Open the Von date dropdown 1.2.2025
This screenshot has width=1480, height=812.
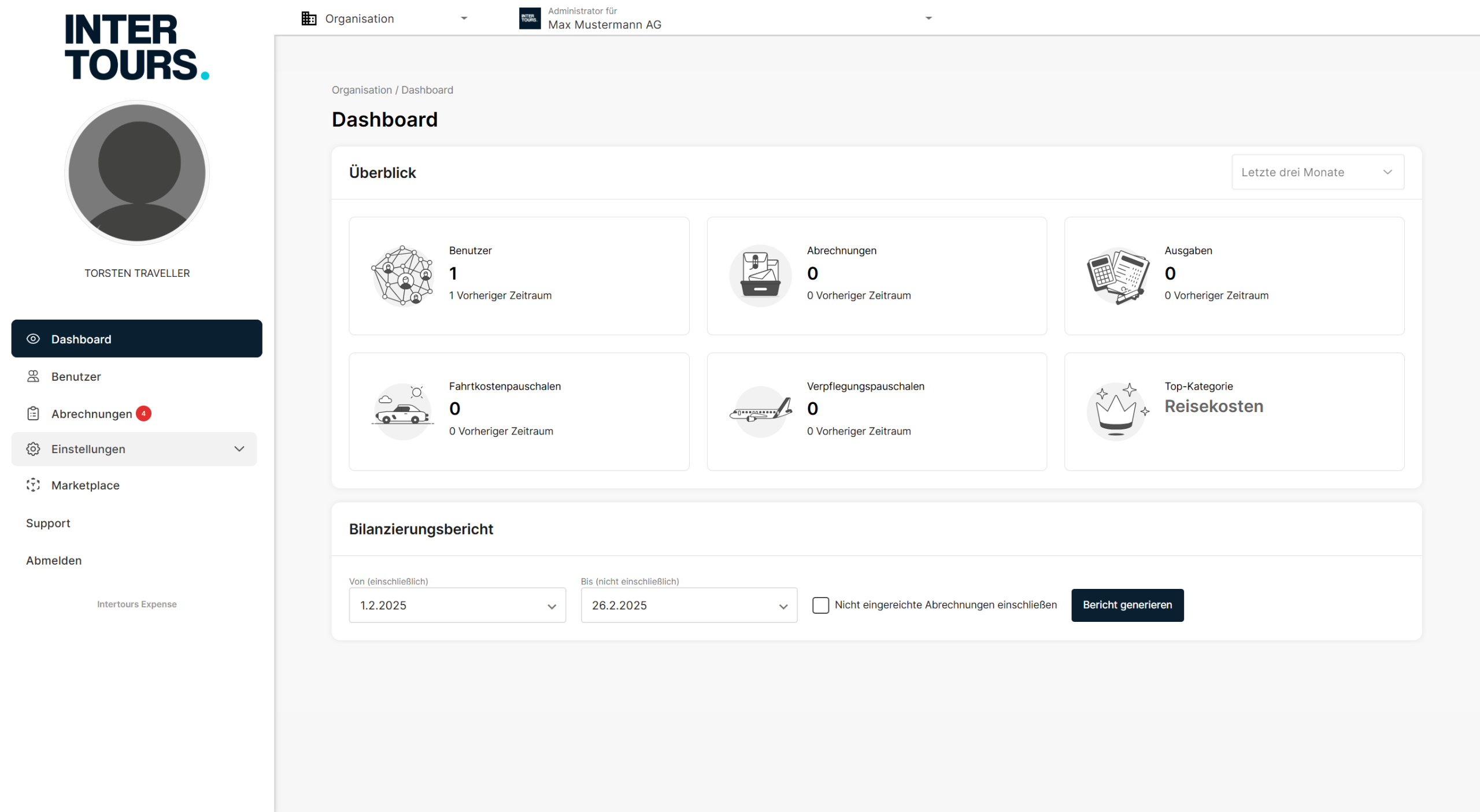tap(457, 605)
